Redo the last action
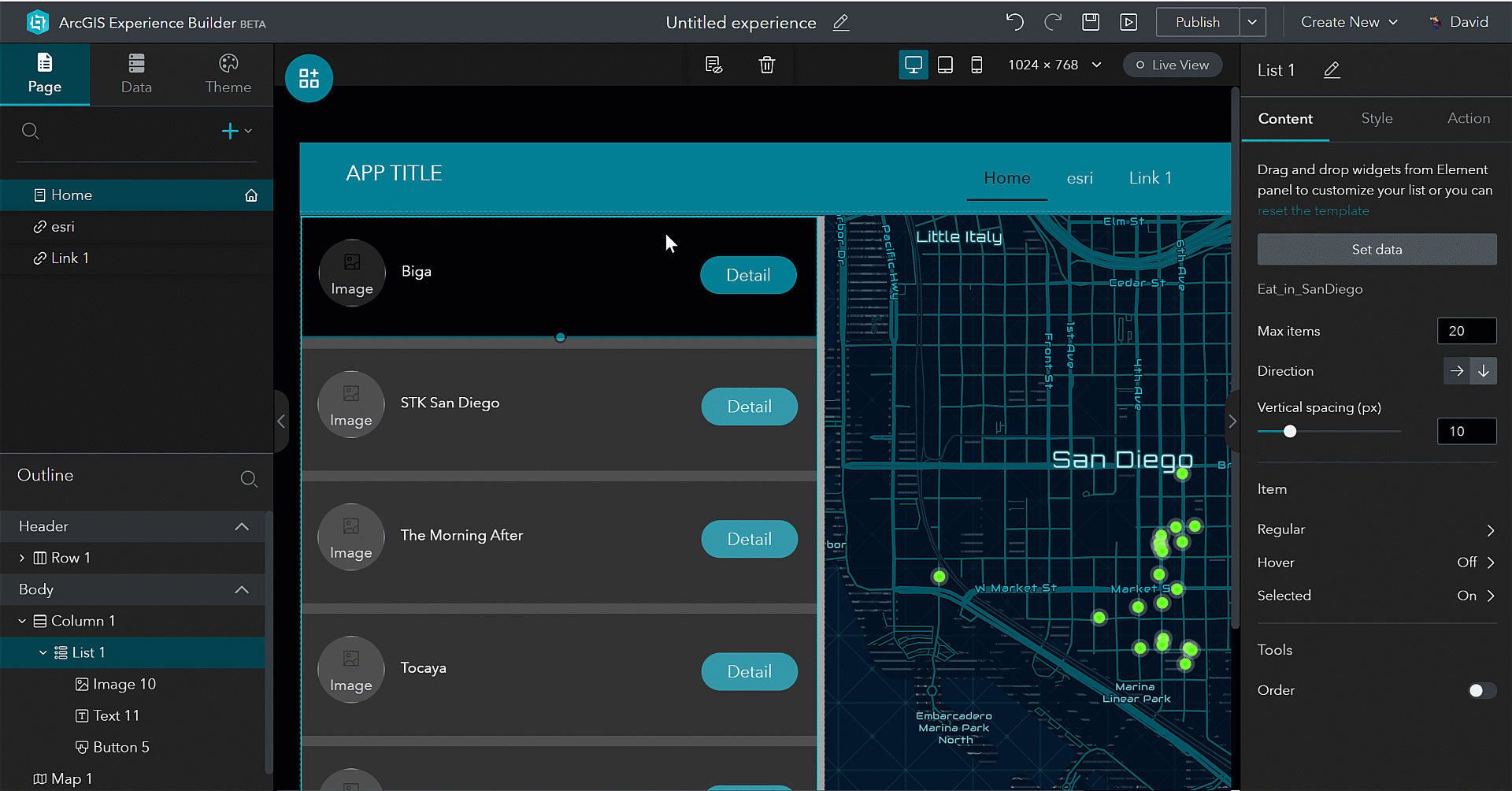 (x=1053, y=22)
